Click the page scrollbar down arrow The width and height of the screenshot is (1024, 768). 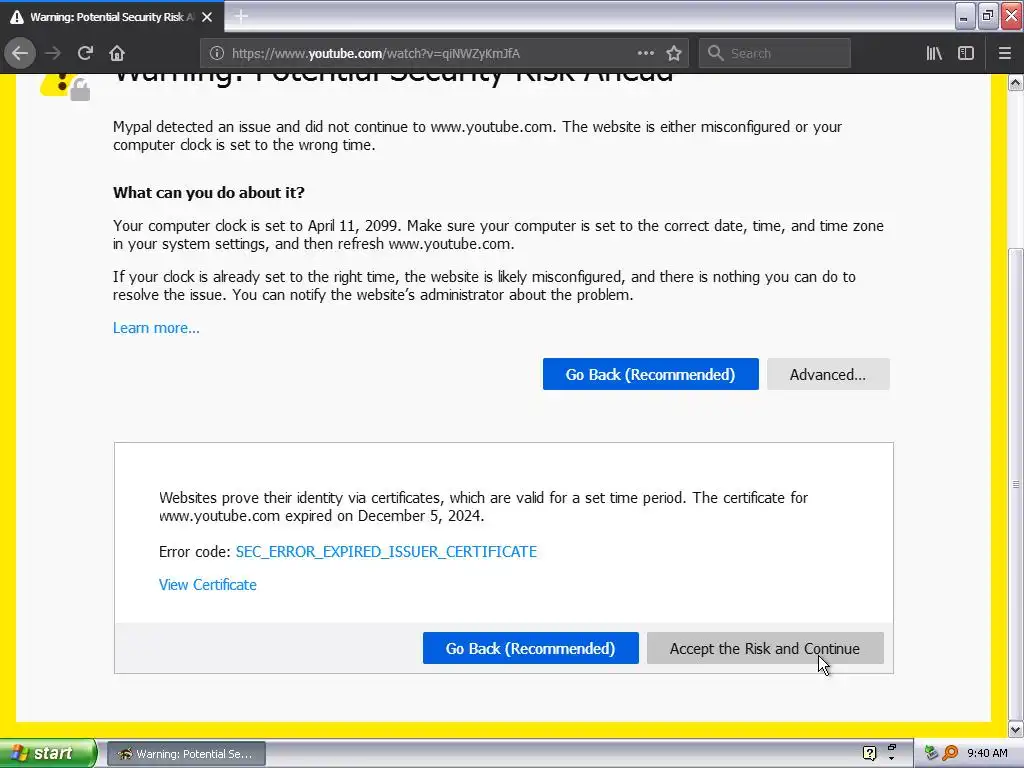[1016, 729]
